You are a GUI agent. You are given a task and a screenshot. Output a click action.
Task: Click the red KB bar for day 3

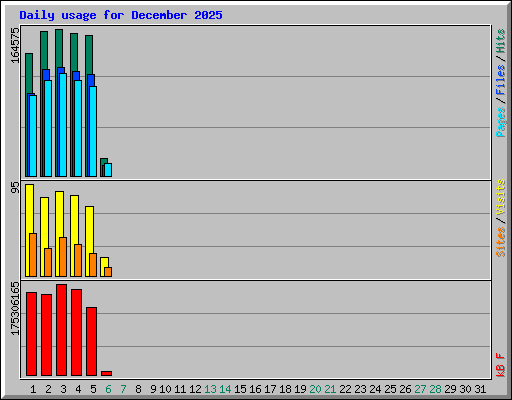click(x=61, y=330)
